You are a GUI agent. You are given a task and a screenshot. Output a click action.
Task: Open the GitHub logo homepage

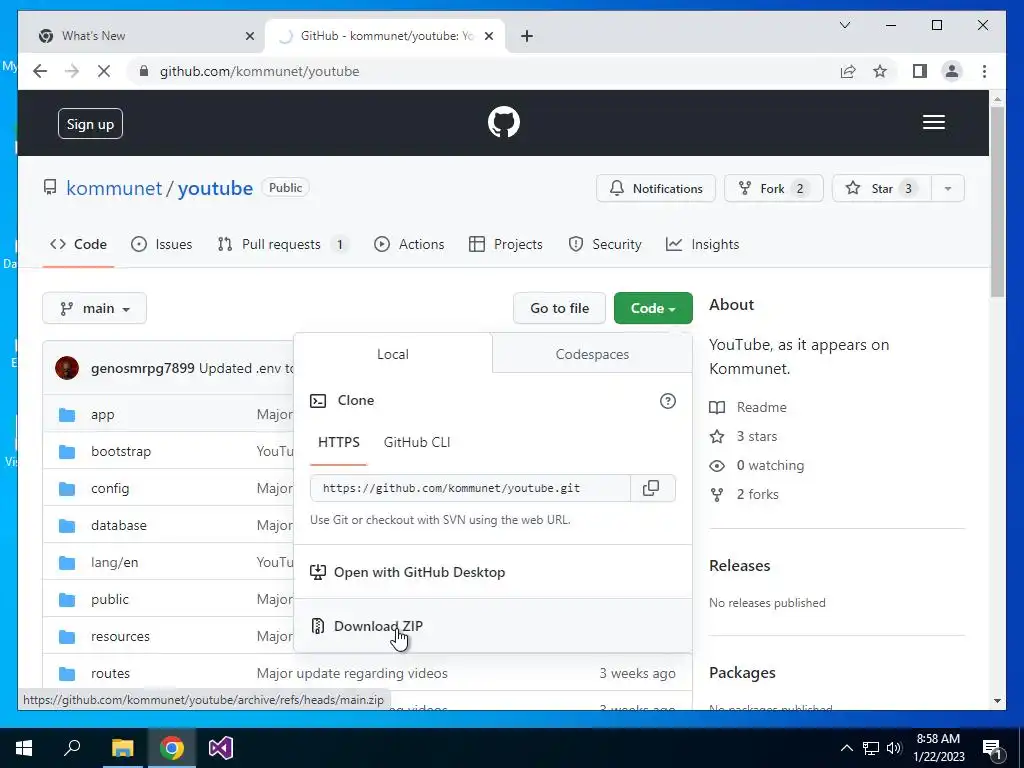click(x=504, y=122)
